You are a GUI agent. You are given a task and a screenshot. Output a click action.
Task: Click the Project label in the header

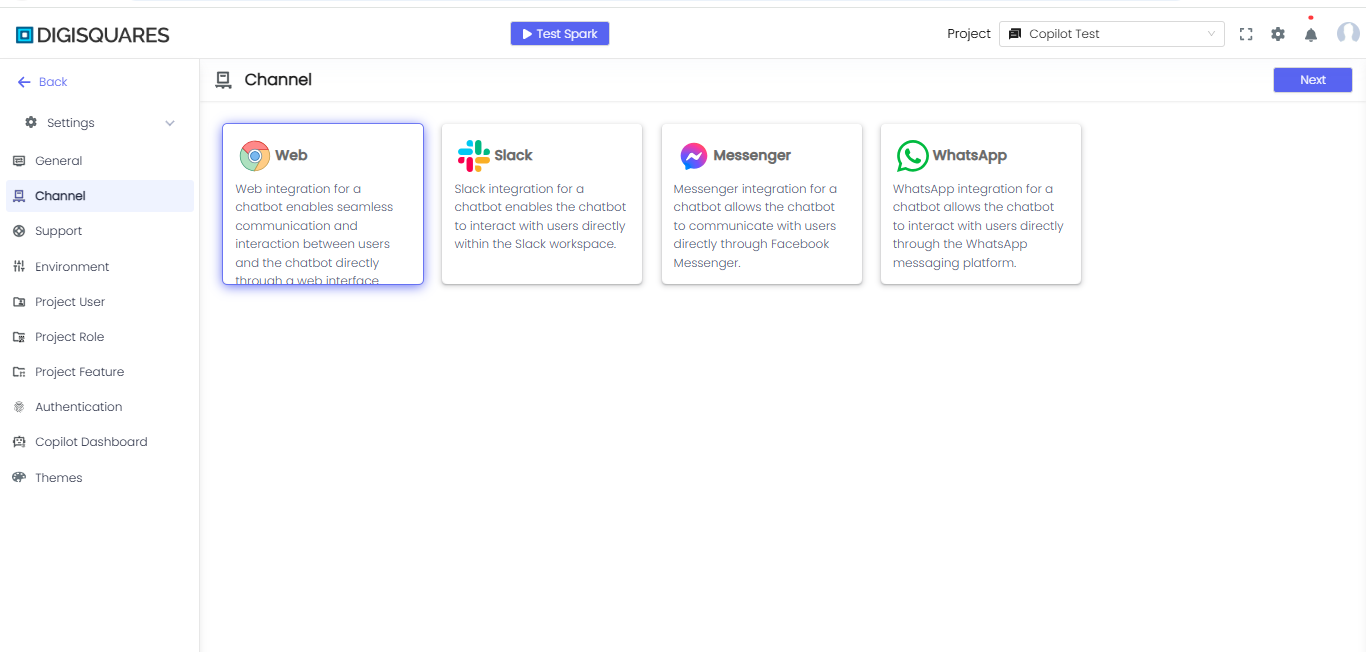tap(969, 34)
